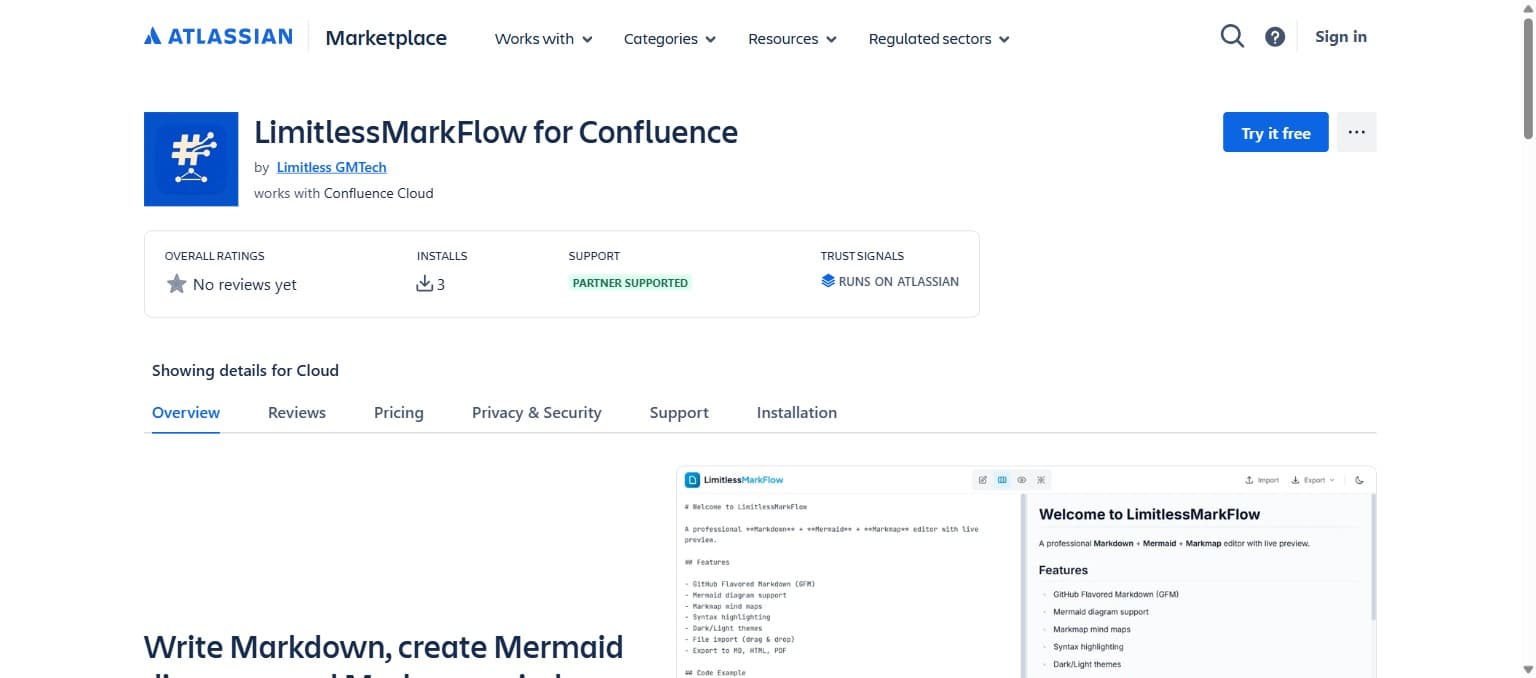The image size is (1536, 678).
Task: Open the Limitless GMTech vendor link
Action: click(331, 167)
